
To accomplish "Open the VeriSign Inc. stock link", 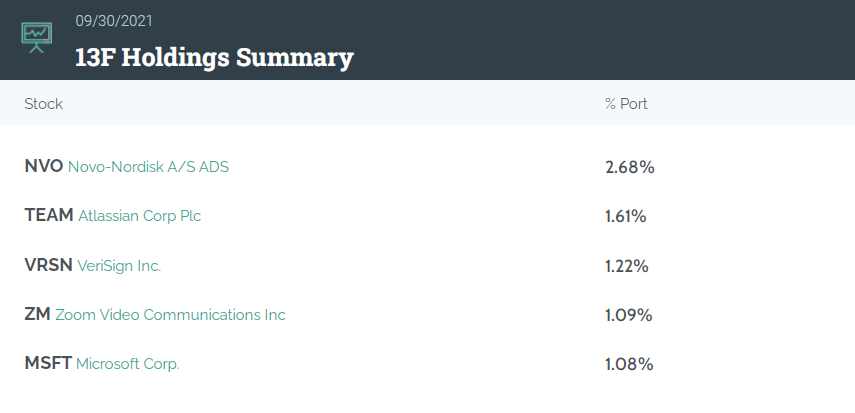I will 119,266.
